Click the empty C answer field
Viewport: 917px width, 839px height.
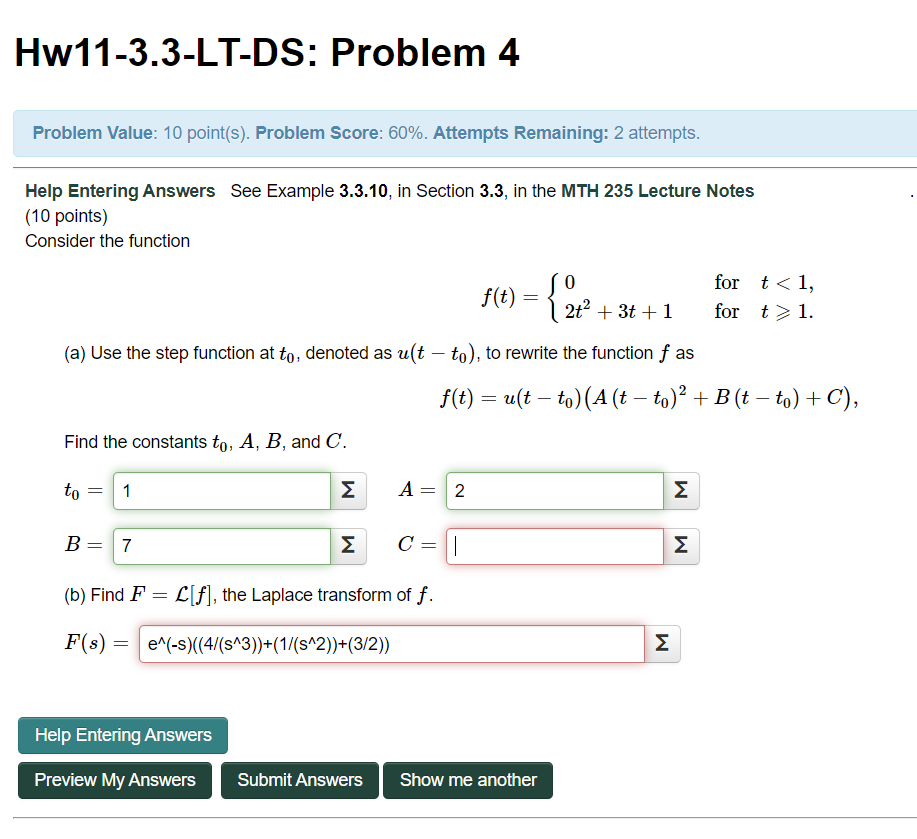tap(554, 545)
